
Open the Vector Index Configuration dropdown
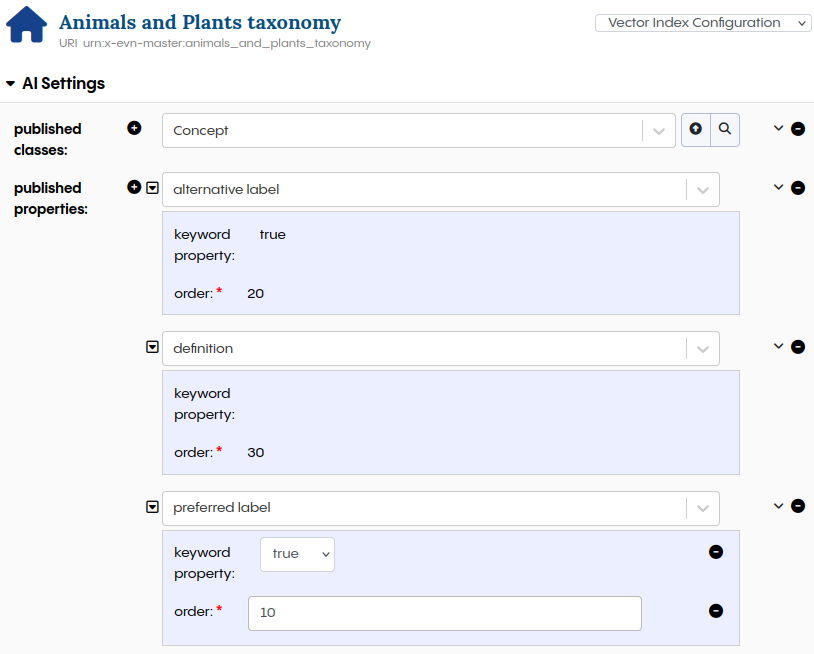pos(703,23)
